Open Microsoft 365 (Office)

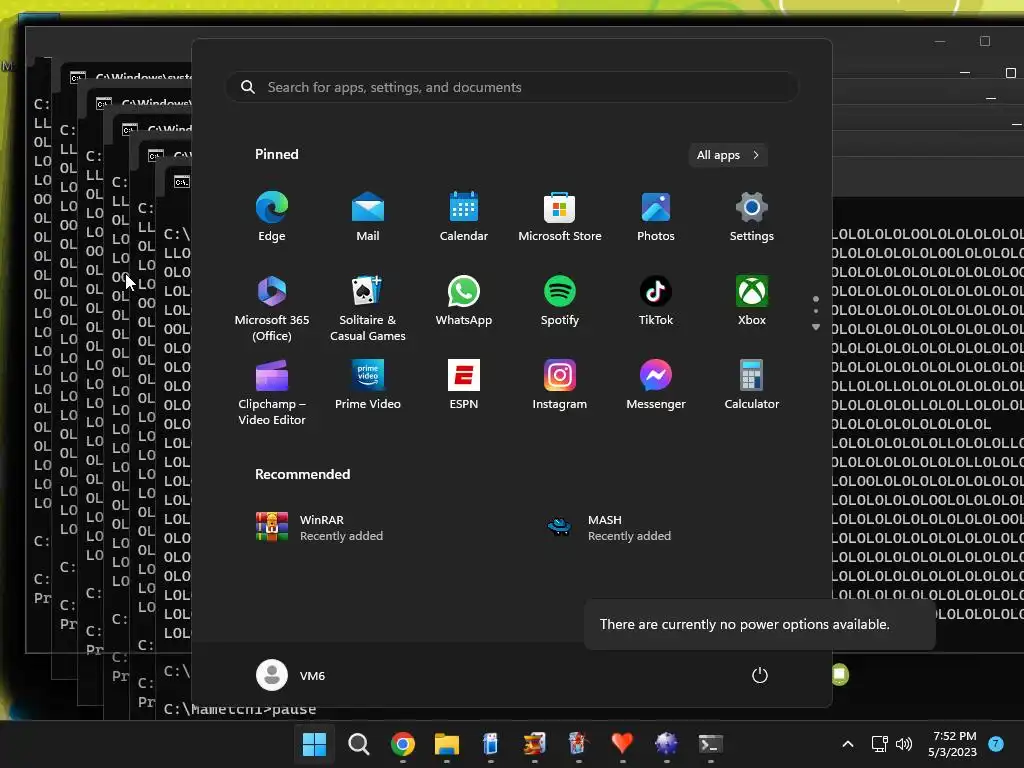coord(272,308)
